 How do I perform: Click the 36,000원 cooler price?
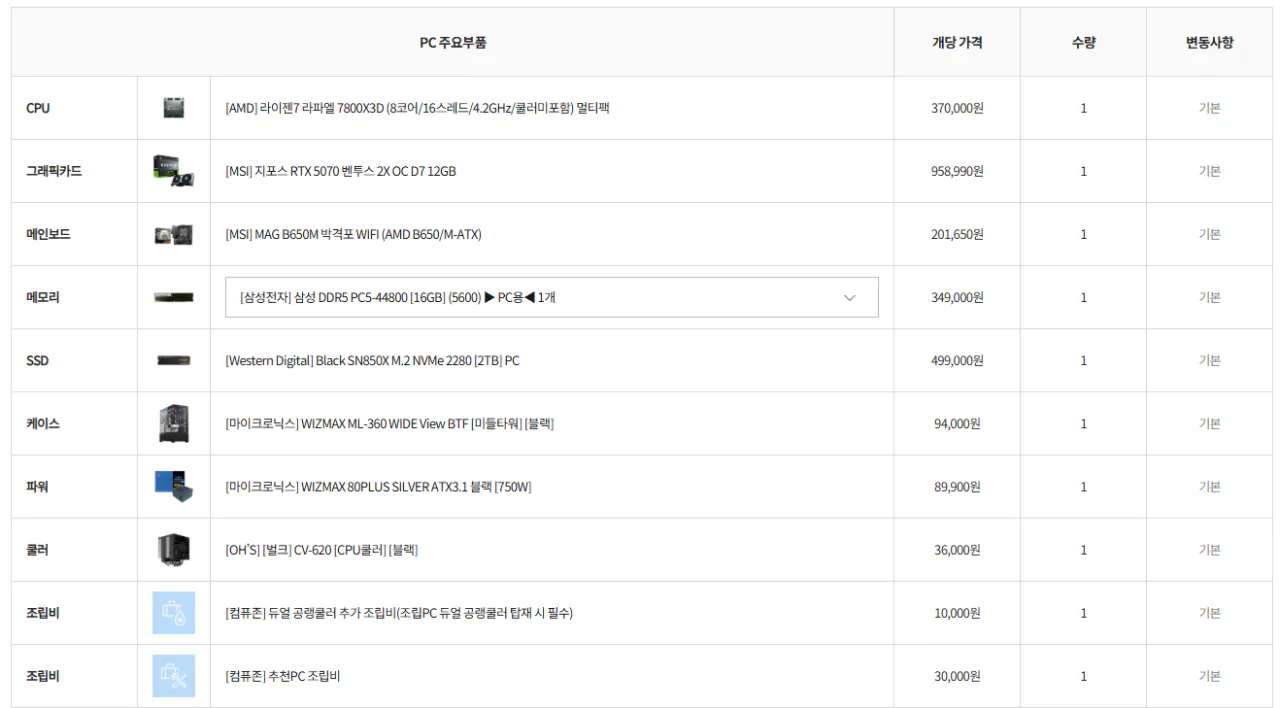tap(957, 550)
